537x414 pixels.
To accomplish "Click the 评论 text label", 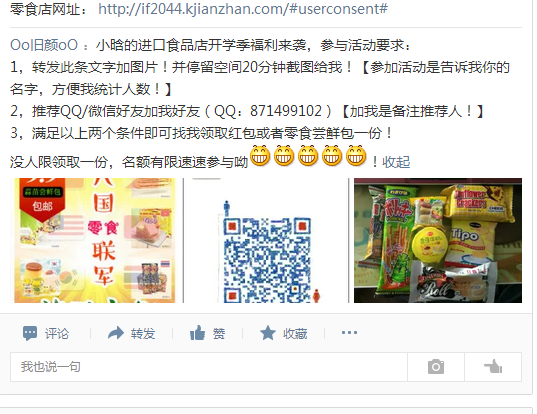I will click(57, 333).
